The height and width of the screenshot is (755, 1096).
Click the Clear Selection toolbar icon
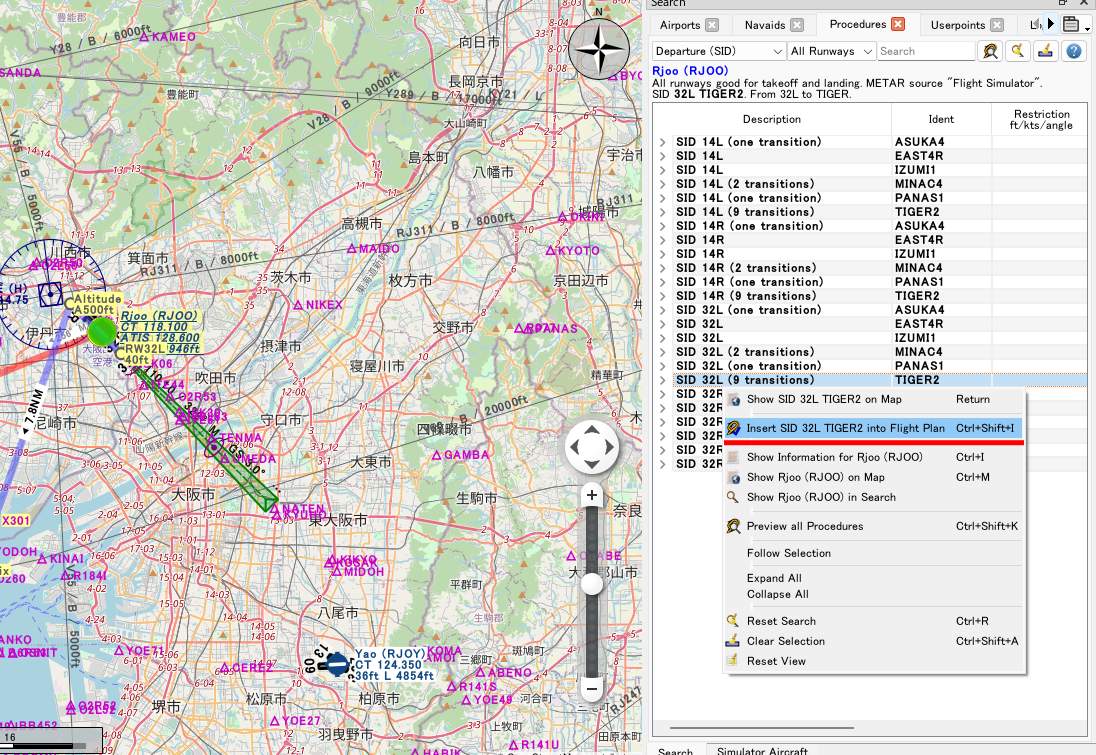[x=1046, y=51]
